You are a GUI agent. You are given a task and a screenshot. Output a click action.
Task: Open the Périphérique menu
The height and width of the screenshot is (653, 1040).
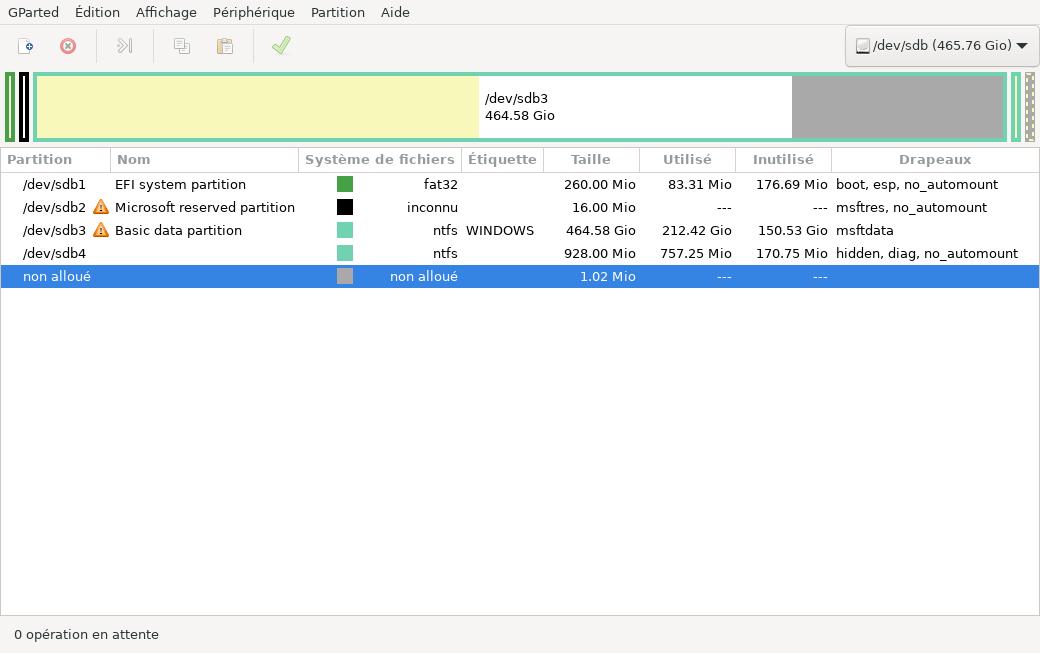click(253, 12)
